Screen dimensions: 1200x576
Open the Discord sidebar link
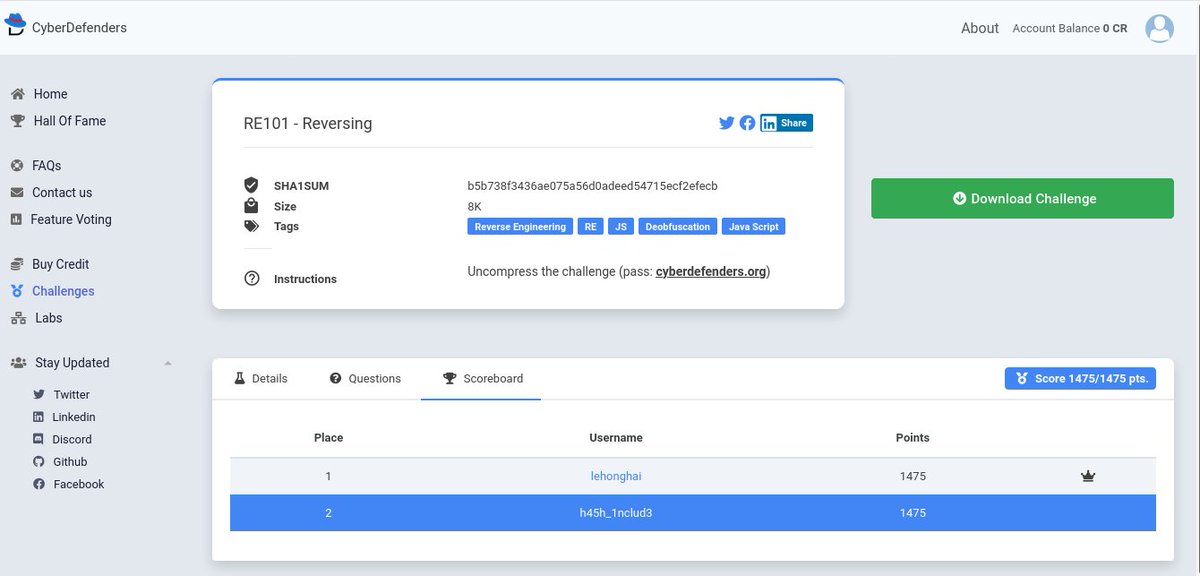pos(71,438)
